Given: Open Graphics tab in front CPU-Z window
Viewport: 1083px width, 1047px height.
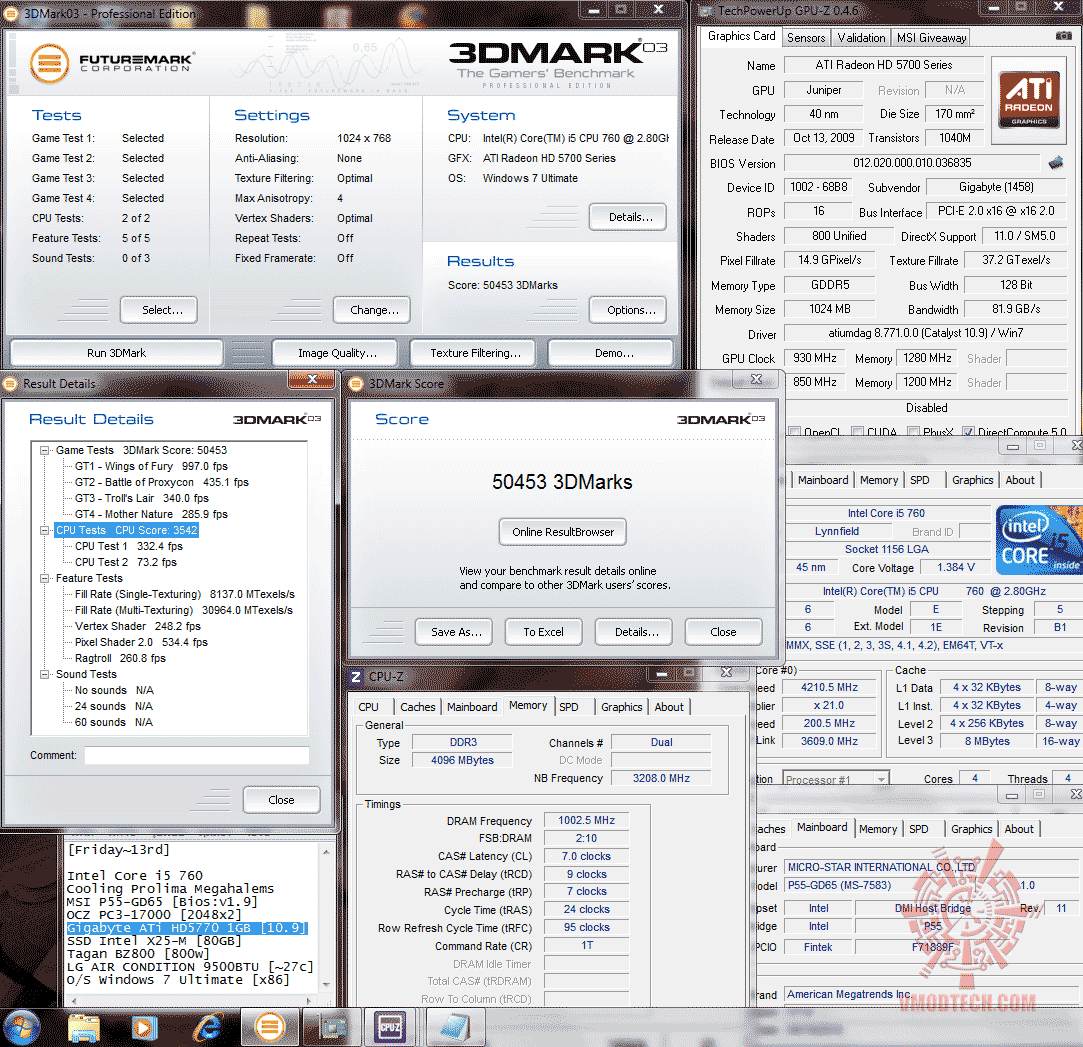Looking at the screenshot, I should pyautogui.click(x=622, y=707).
